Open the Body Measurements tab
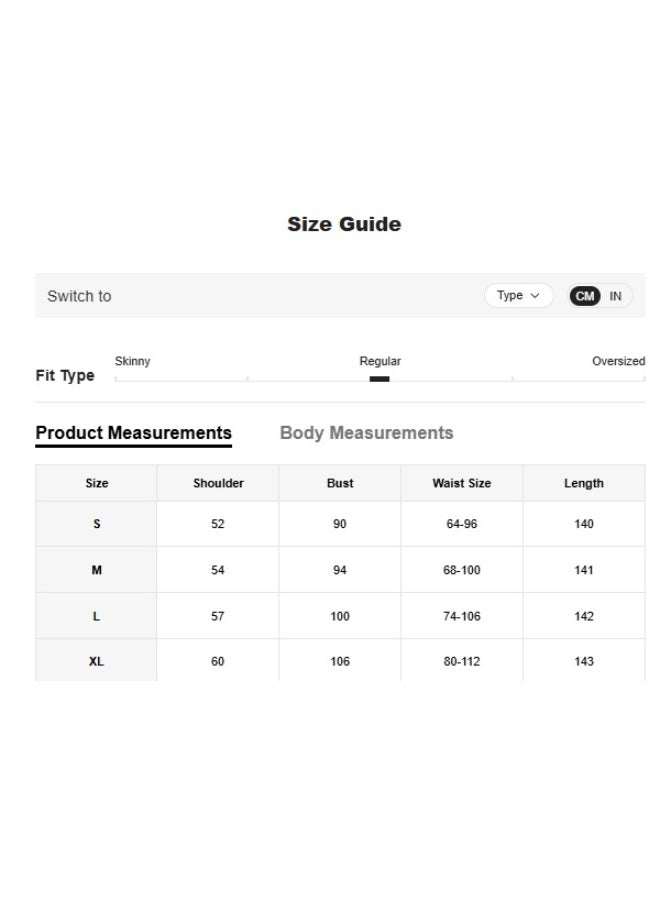Image resolution: width=660 pixels, height=900 pixels. click(366, 433)
